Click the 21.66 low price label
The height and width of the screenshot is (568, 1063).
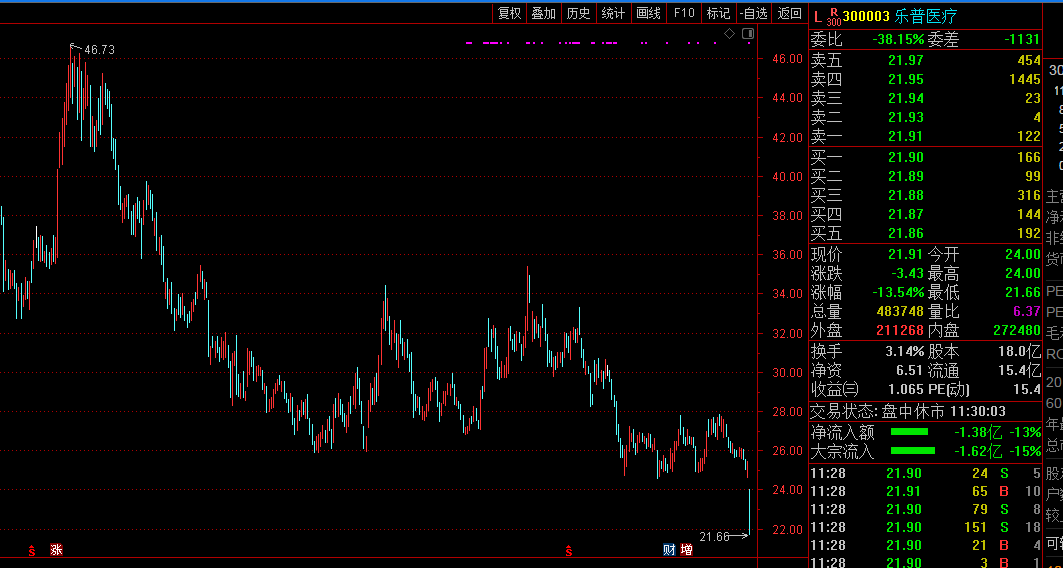(715, 537)
